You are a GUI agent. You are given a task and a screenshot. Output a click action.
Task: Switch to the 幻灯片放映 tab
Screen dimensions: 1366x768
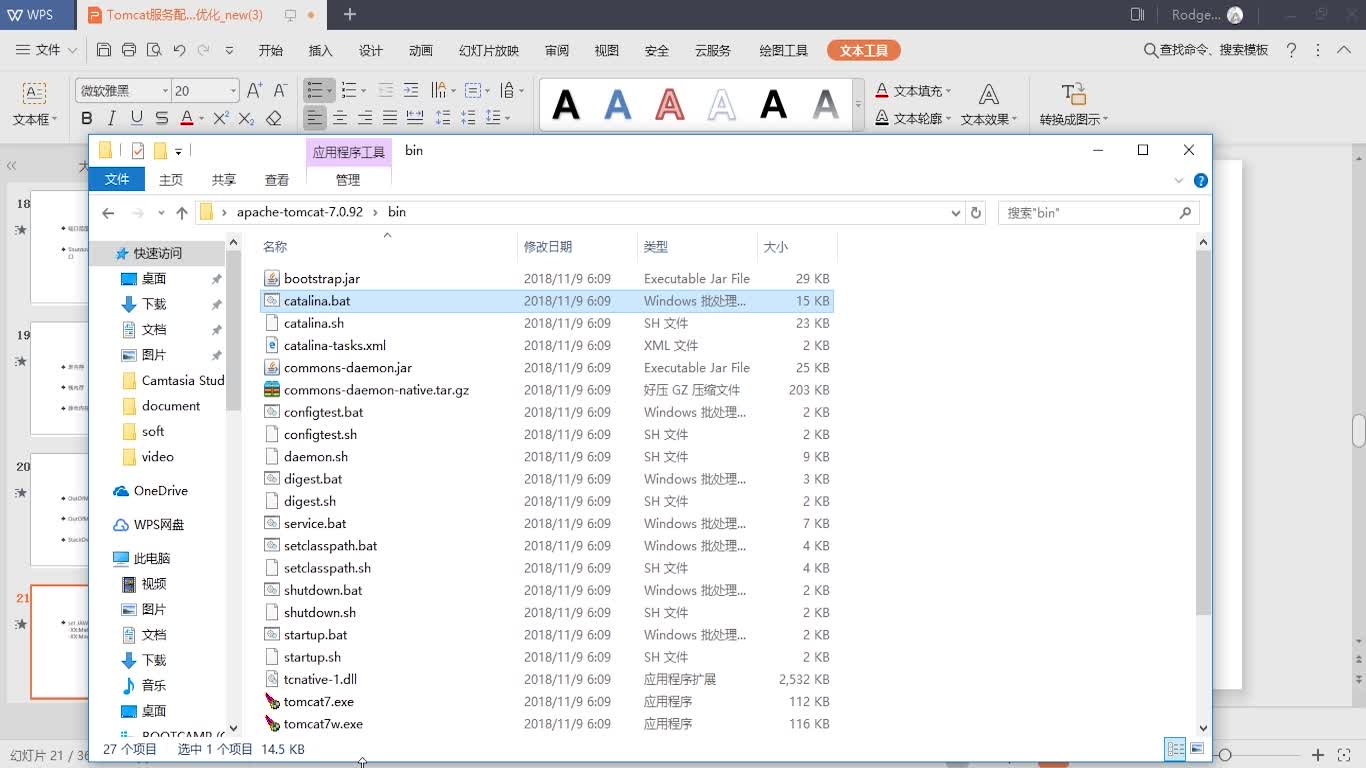(x=489, y=50)
